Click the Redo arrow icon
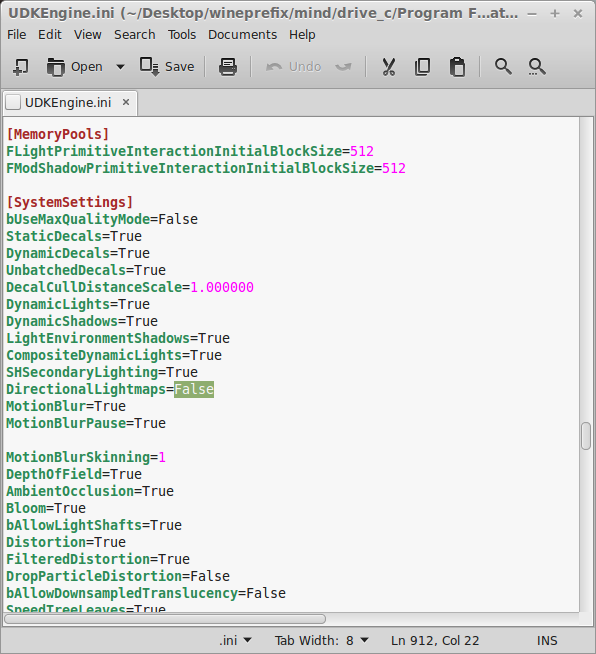 tap(344, 67)
